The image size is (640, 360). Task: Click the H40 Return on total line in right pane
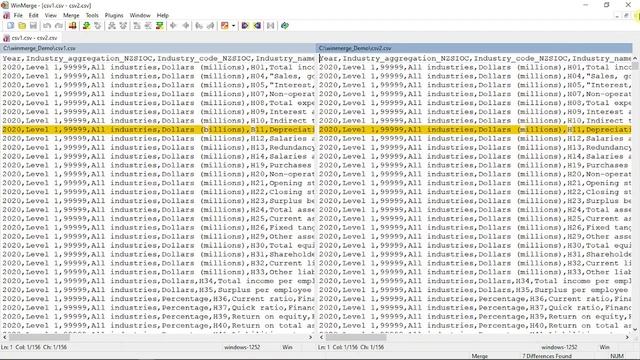point(475,326)
